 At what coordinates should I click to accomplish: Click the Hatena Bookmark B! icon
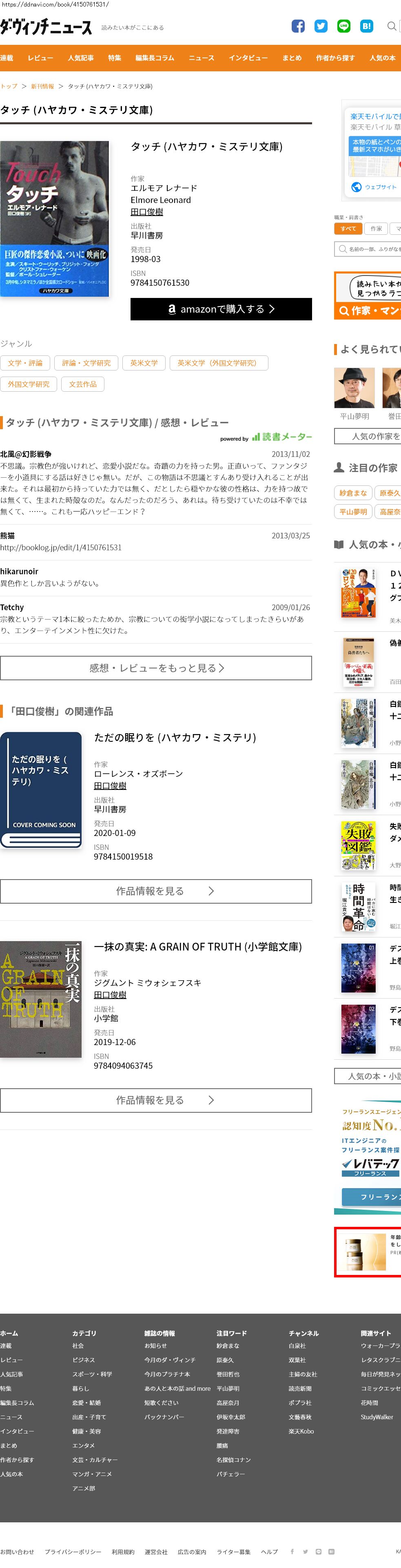(x=366, y=26)
